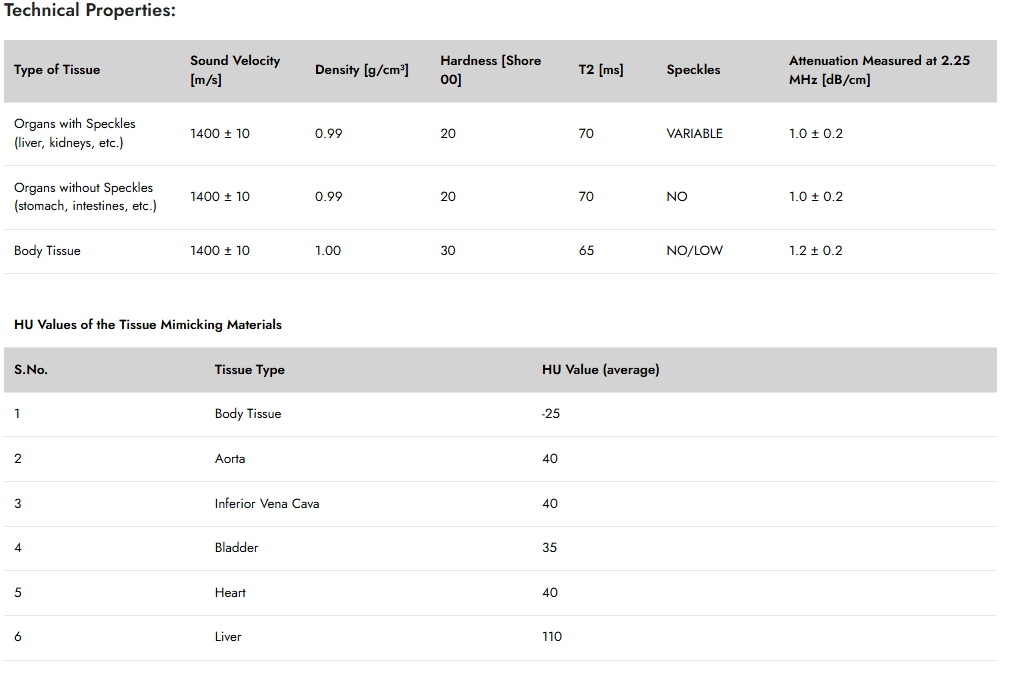Viewport: 1010px width, 678px height.
Task: Click the 'Hardness [Shore 00]' column header
Action: pos(491,70)
